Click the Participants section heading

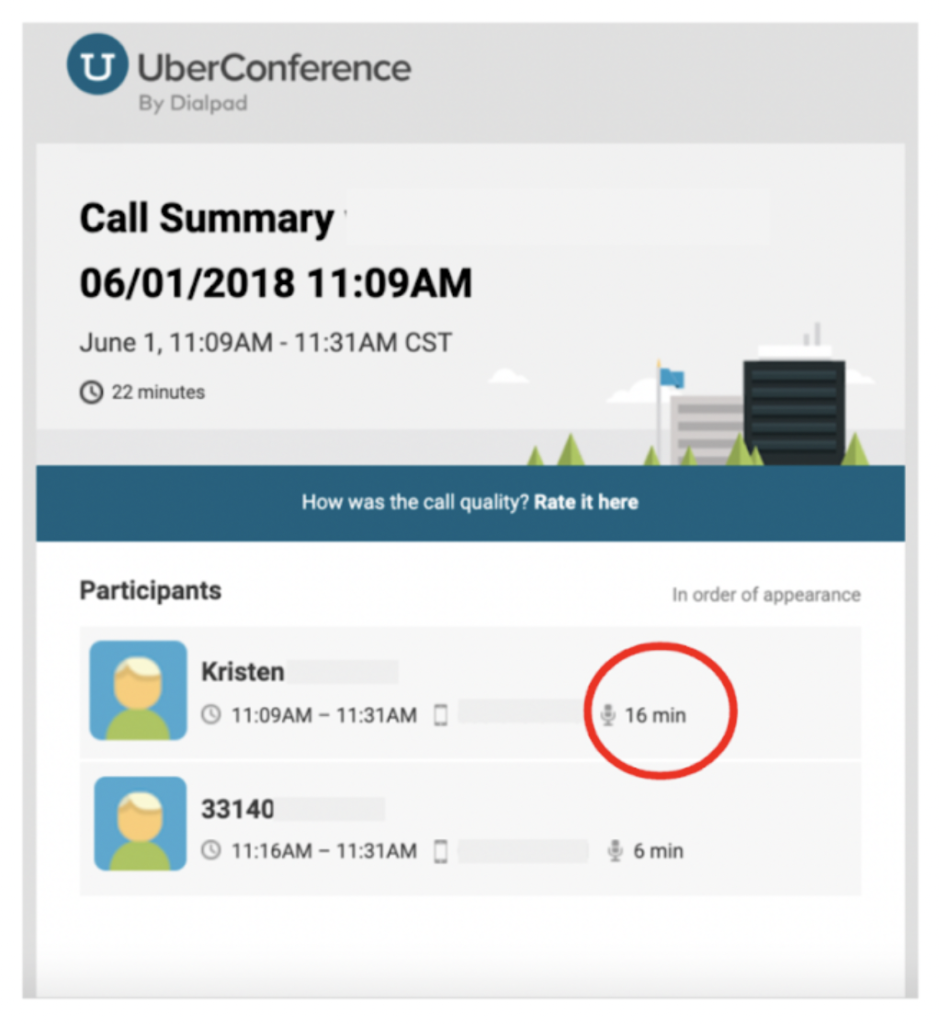click(151, 591)
